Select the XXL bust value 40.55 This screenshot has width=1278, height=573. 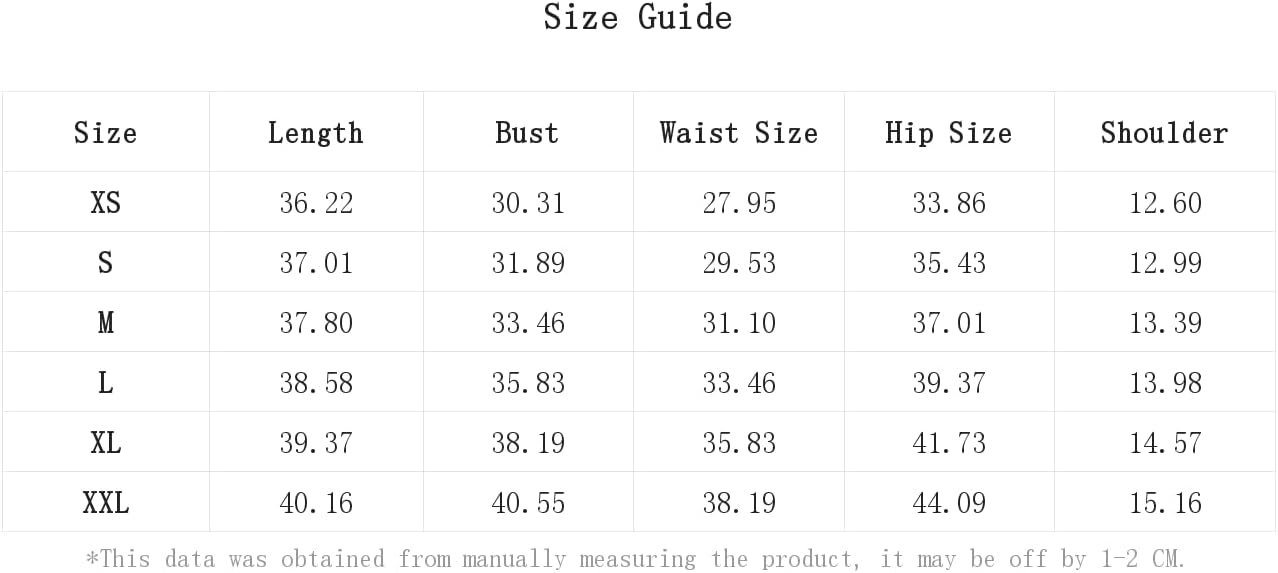(528, 503)
